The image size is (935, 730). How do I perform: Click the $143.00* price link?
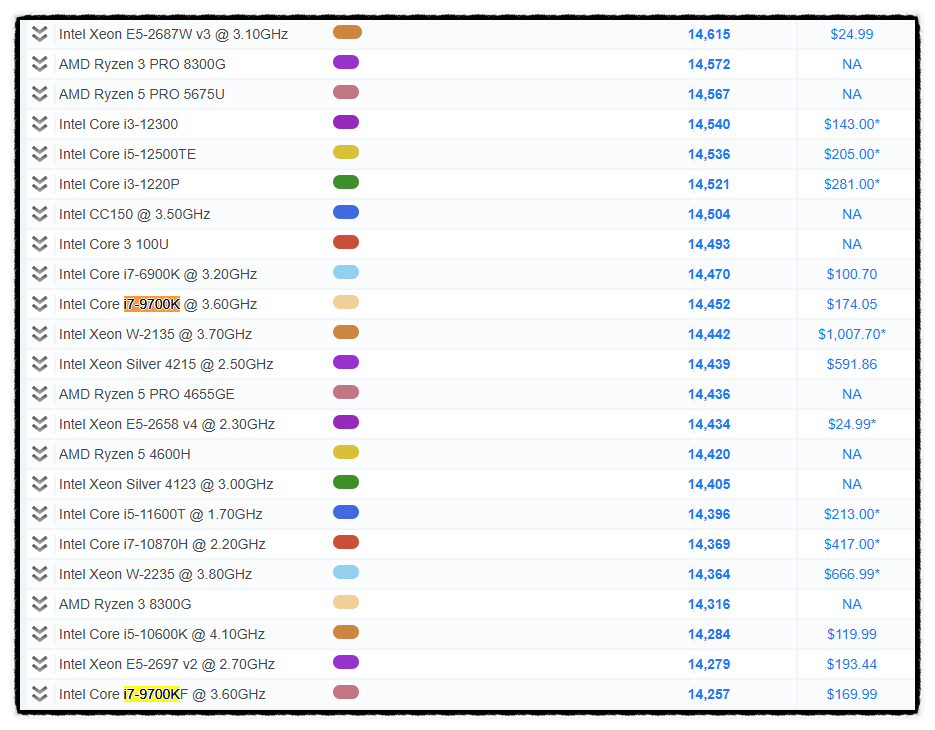pos(852,124)
